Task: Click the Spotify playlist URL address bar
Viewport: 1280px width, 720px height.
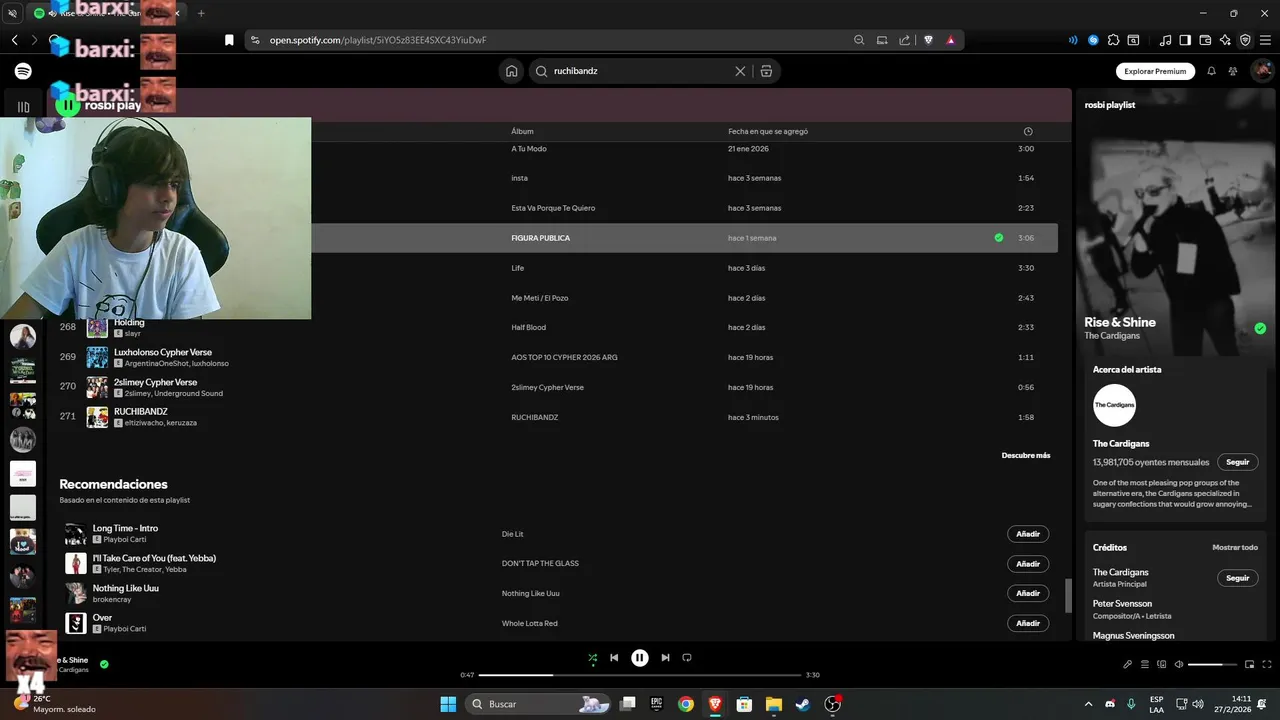Action: [x=550, y=40]
